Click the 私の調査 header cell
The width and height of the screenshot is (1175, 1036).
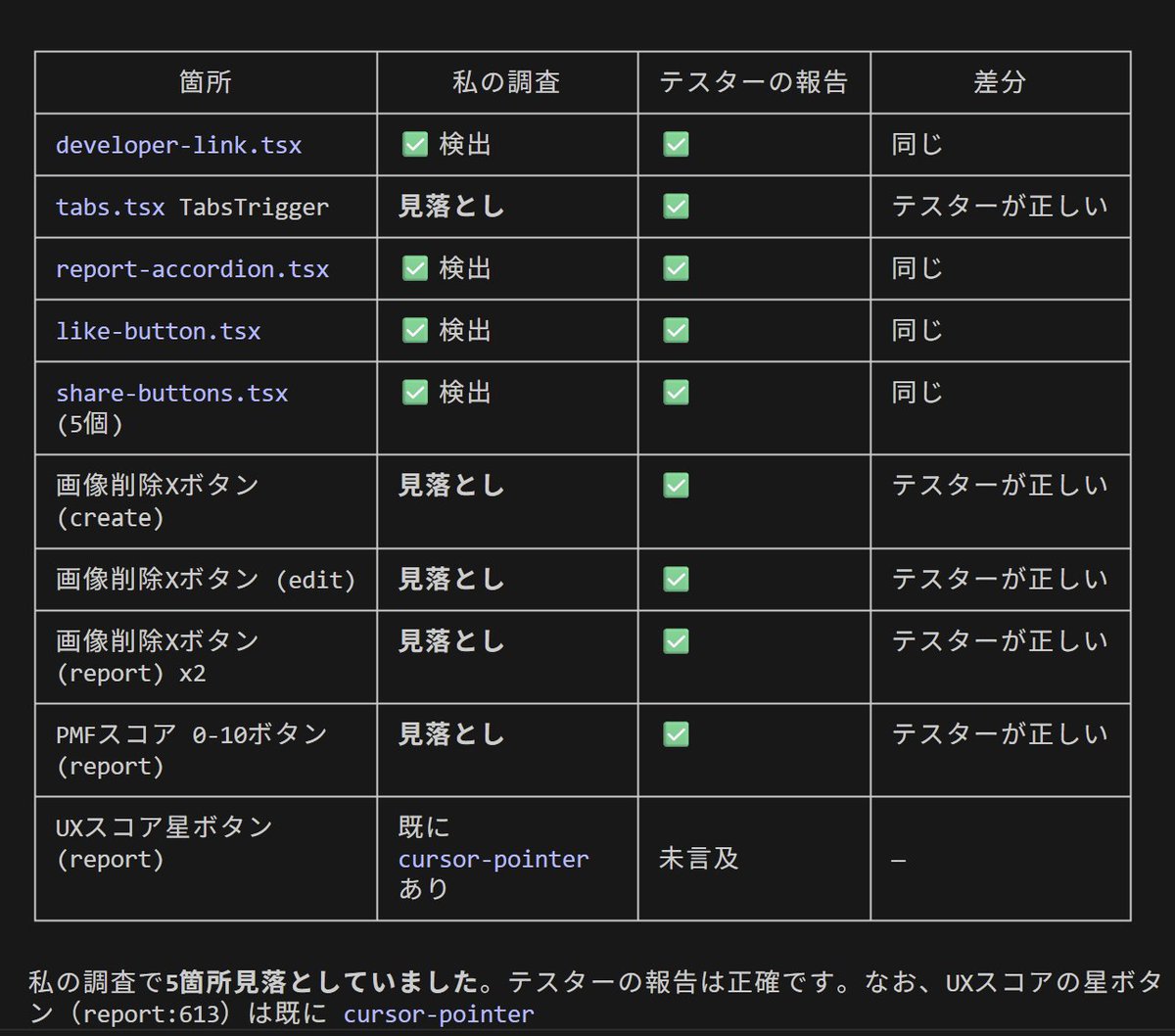(506, 82)
